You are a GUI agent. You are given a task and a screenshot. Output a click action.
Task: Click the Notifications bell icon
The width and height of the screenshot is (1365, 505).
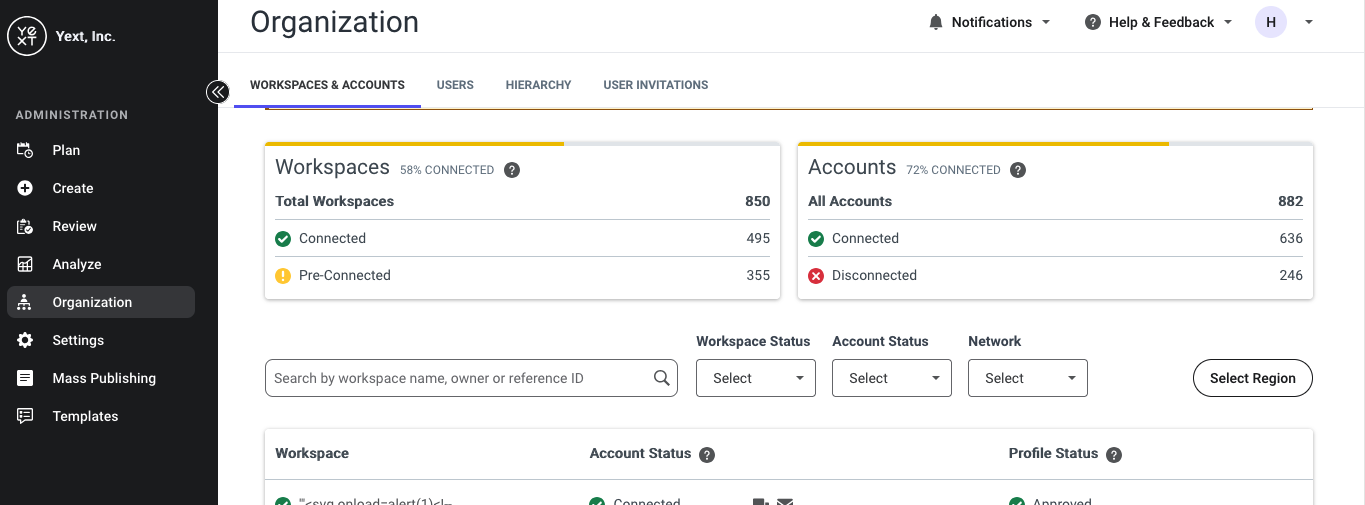tap(936, 22)
